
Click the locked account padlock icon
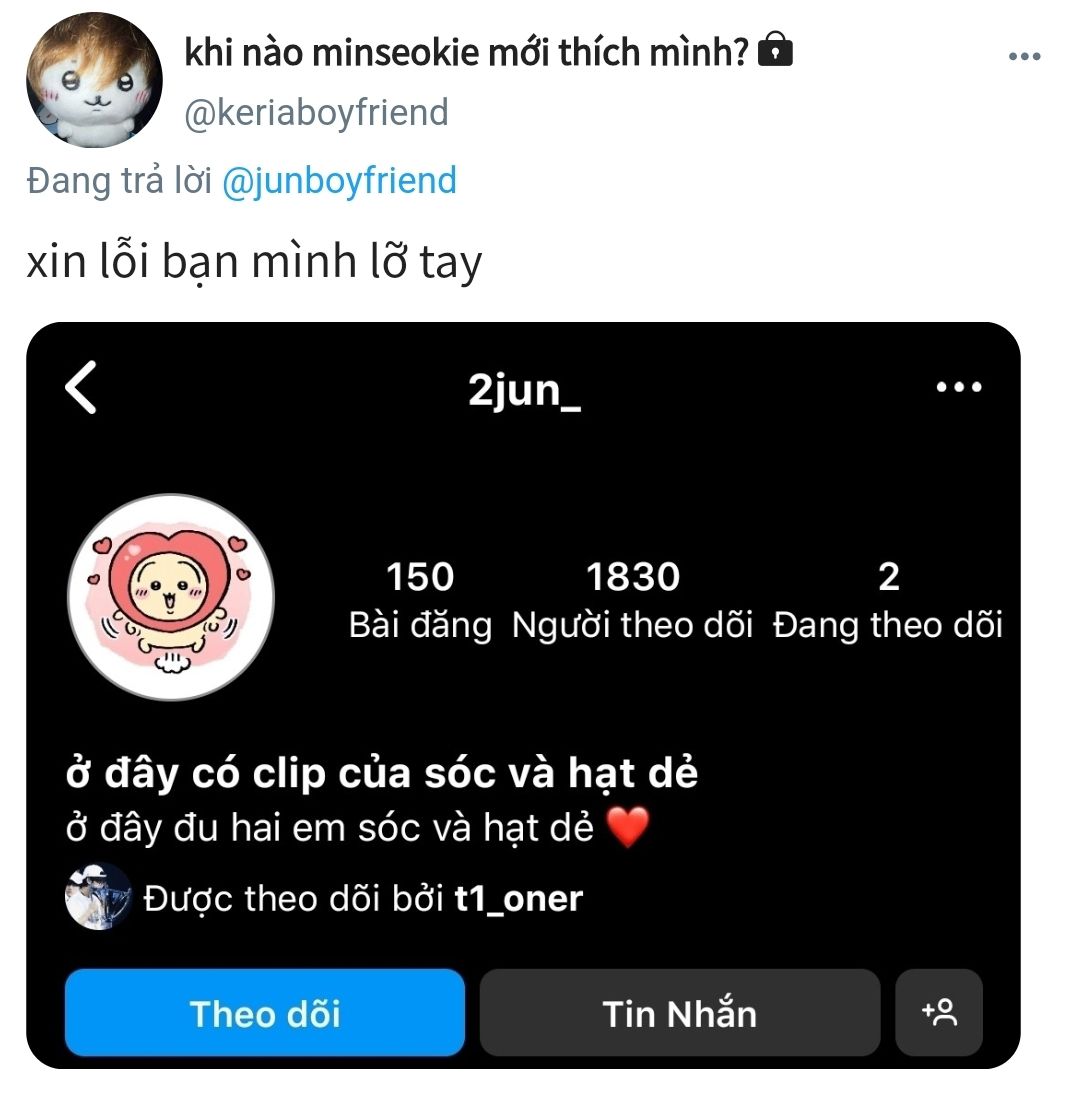click(x=774, y=49)
